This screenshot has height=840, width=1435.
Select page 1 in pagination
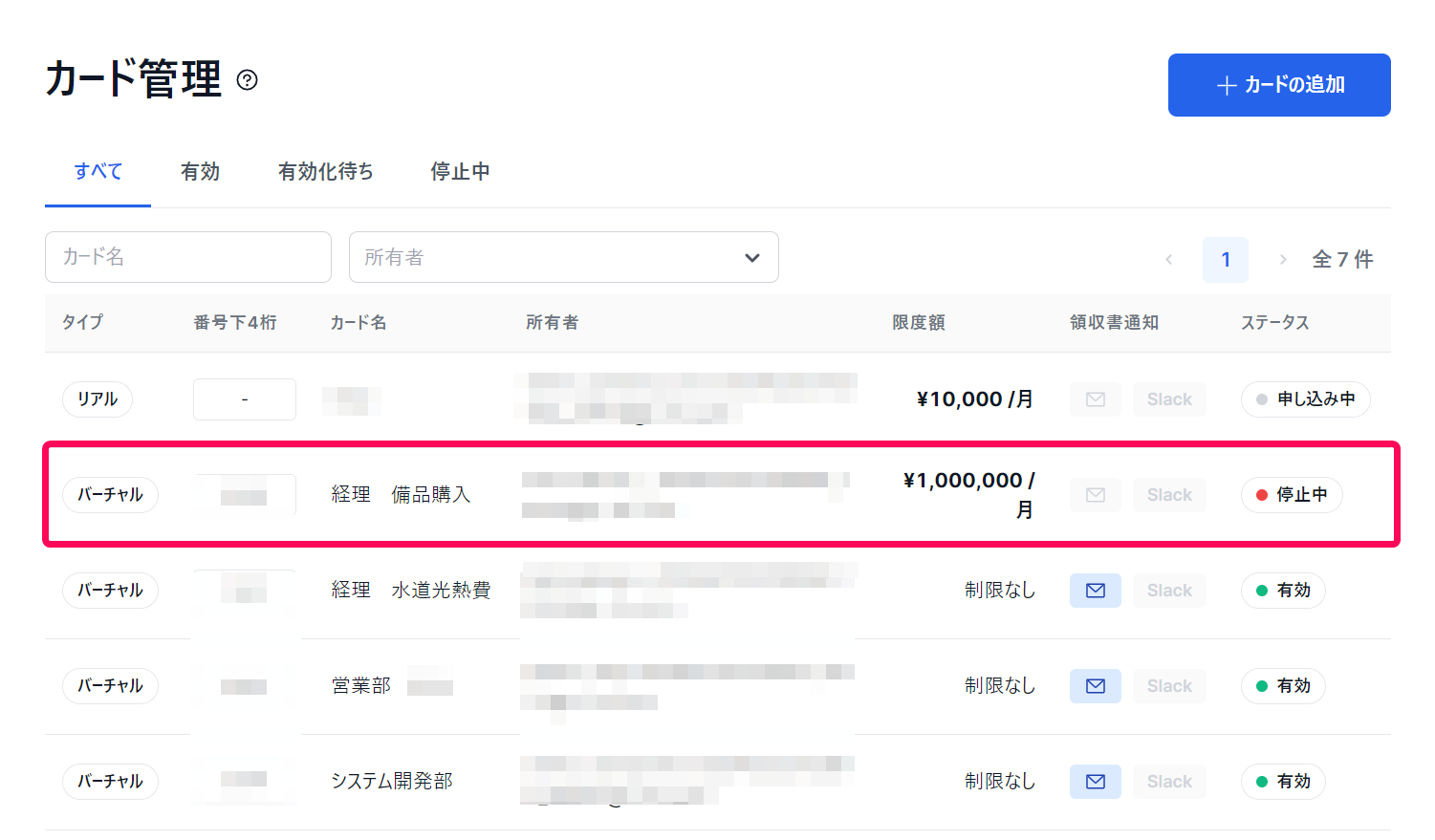pos(1226,259)
